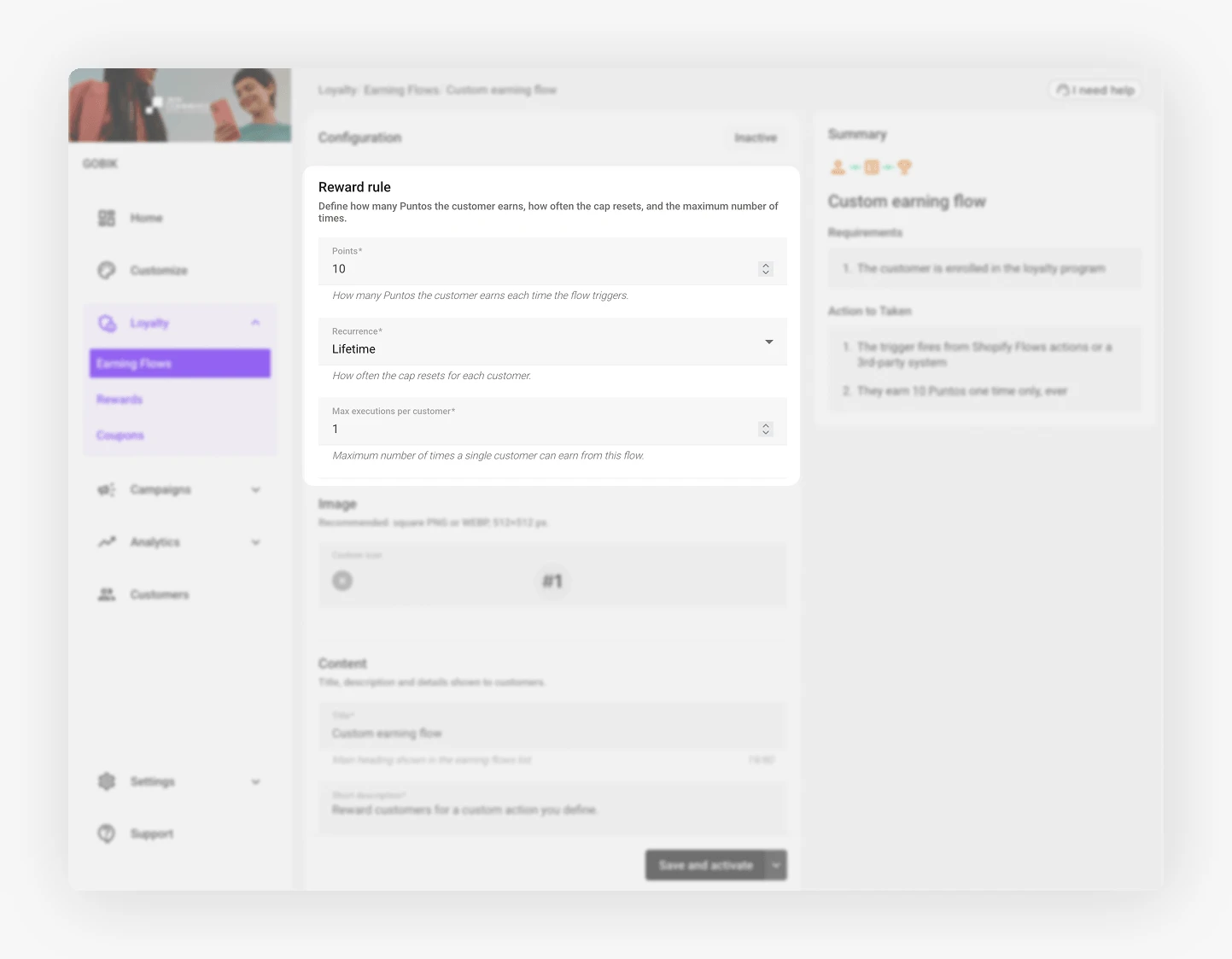This screenshot has height=959, width=1232.
Task: Expand the Campaigns menu chevron
Action: [255, 489]
